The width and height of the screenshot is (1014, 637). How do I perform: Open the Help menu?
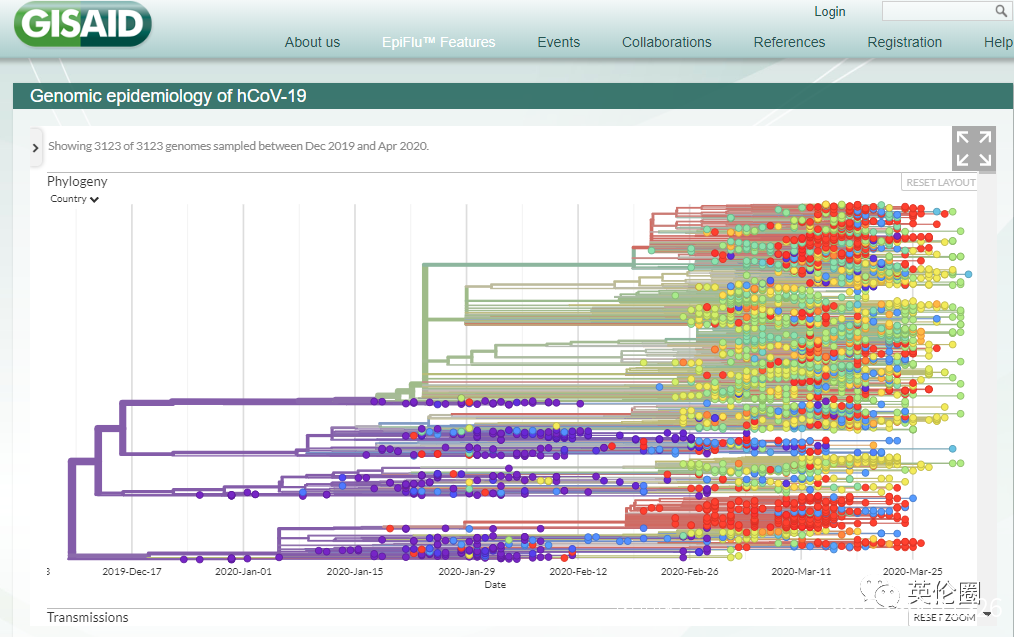tap(997, 42)
